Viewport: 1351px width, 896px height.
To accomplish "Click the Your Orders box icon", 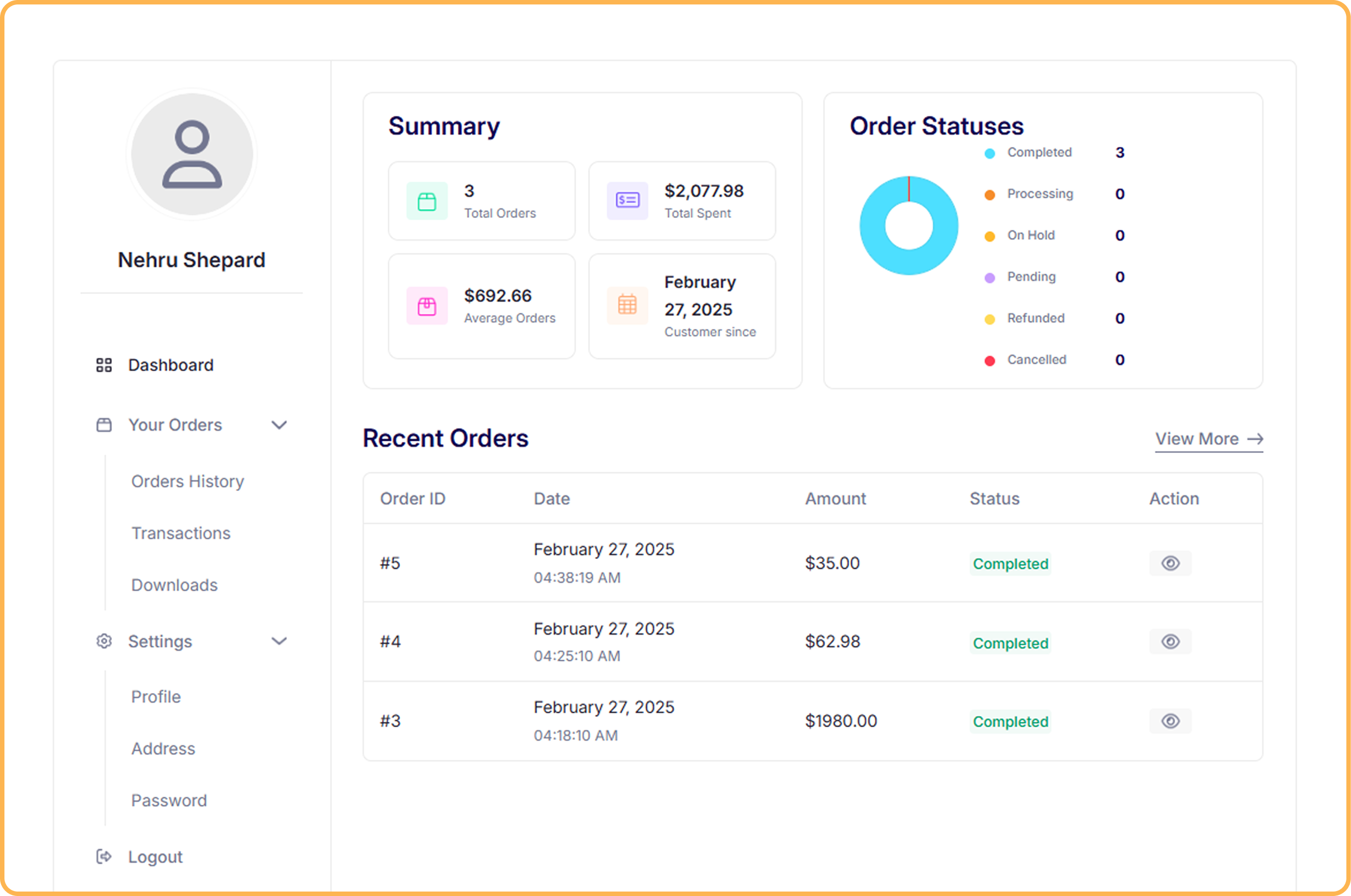I will [x=104, y=425].
